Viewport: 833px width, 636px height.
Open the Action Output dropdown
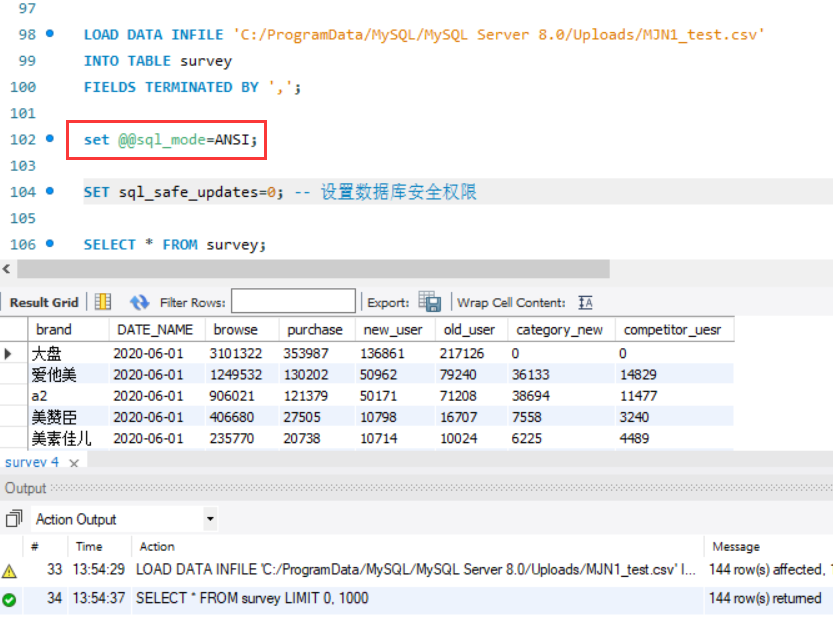[x=210, y=519]
